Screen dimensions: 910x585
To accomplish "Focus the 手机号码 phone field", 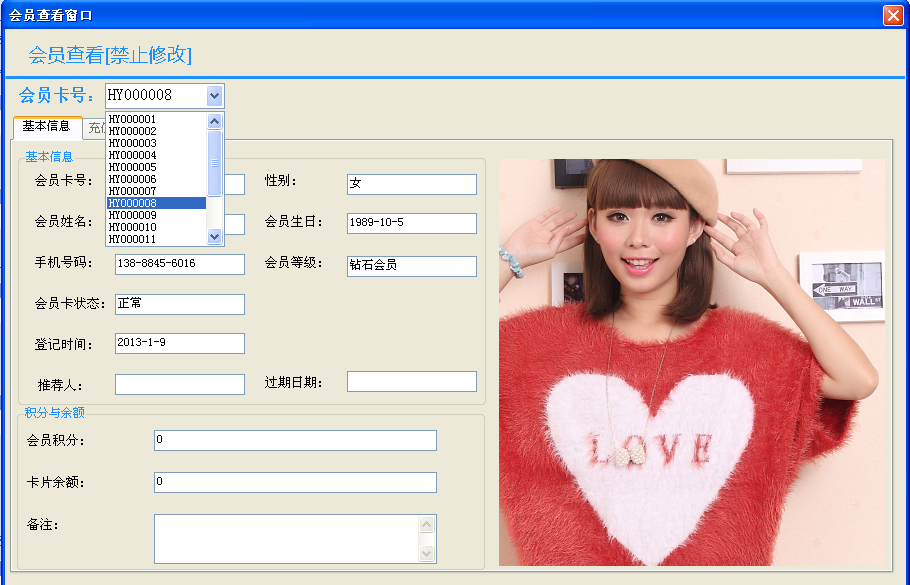I will (179, 264).
